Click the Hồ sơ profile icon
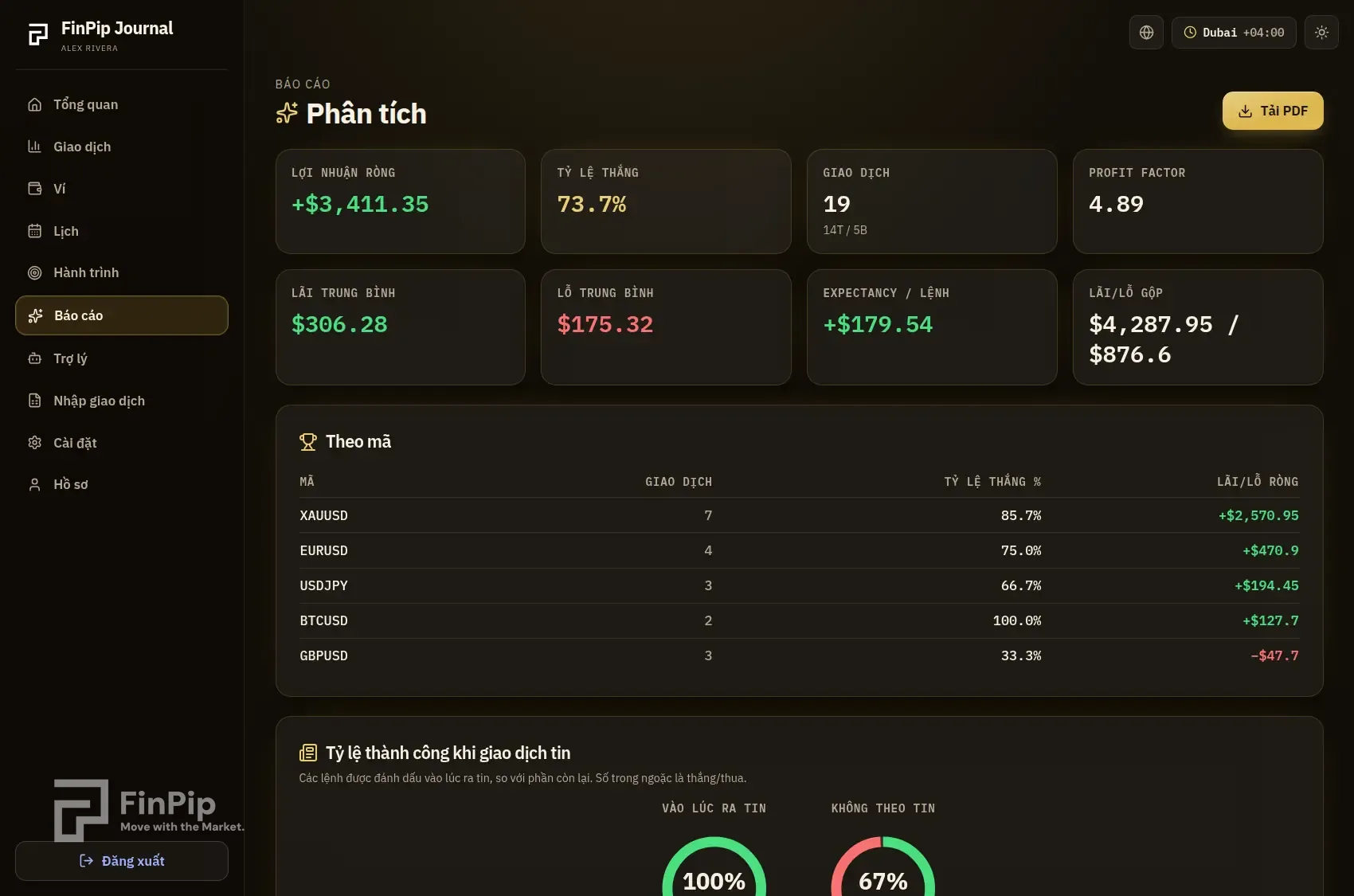The height and width of the screenshot is (896, 1354). coord(35,484)
